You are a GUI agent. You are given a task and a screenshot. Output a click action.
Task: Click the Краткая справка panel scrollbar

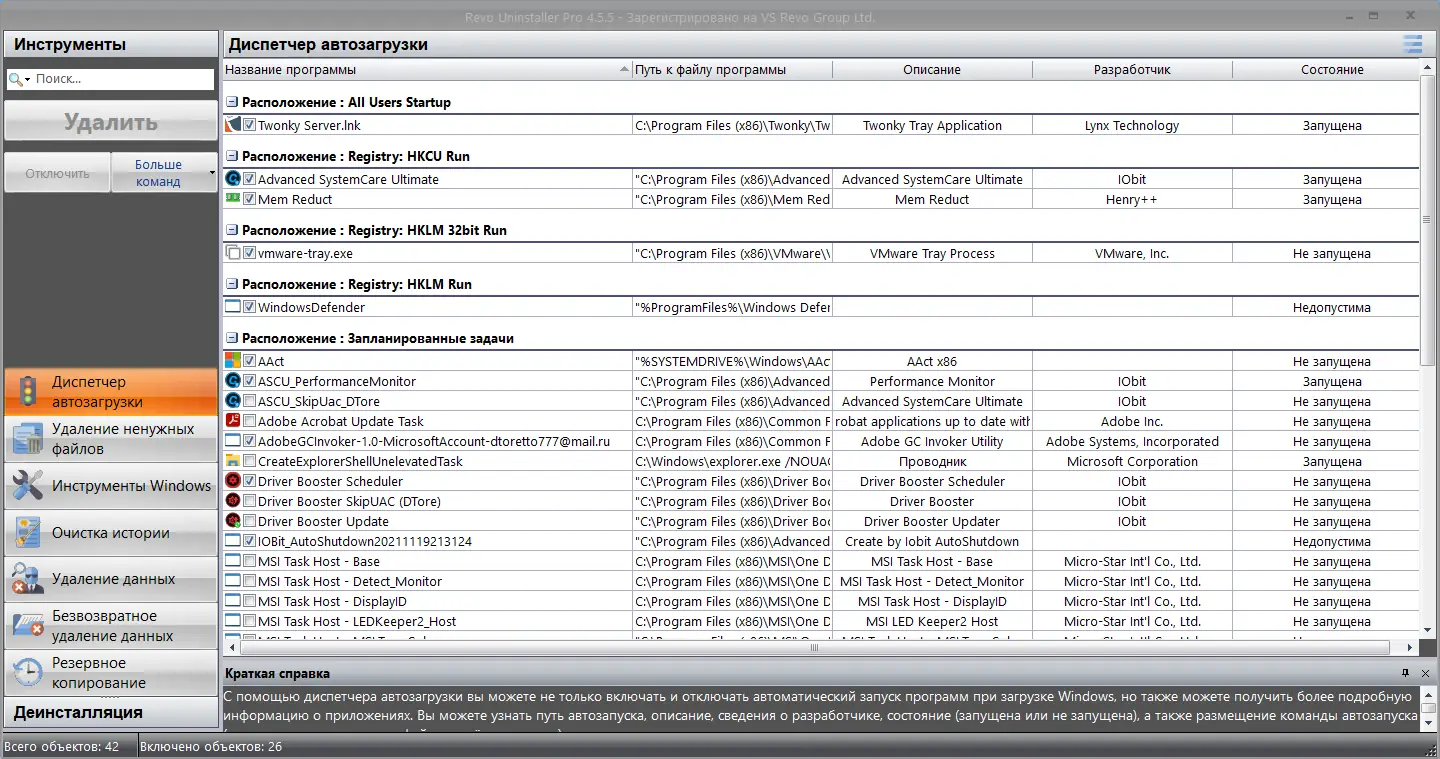(x=1427, y=710)
